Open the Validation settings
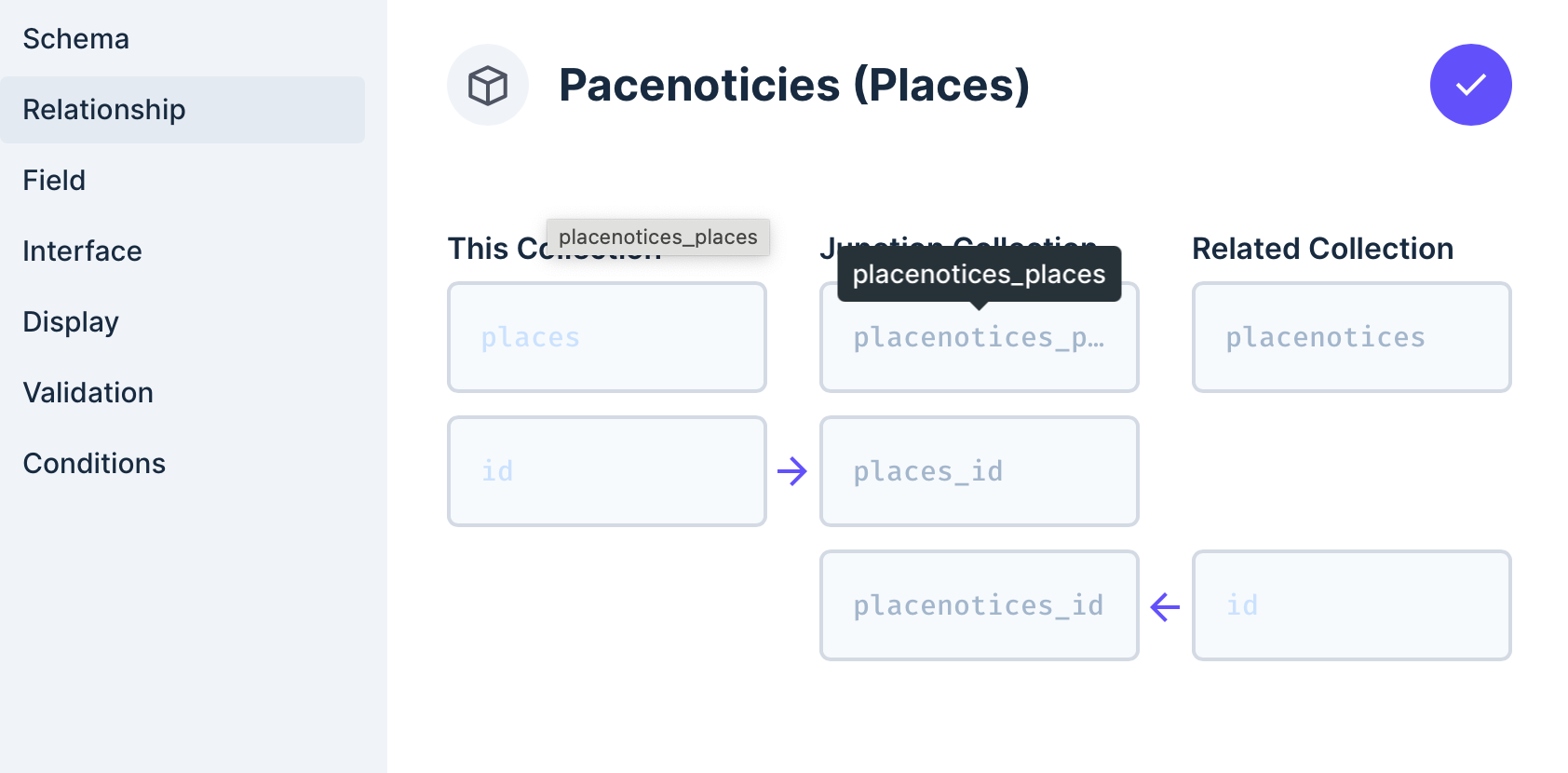1568x773 pixels. click(x=88, y=392)
